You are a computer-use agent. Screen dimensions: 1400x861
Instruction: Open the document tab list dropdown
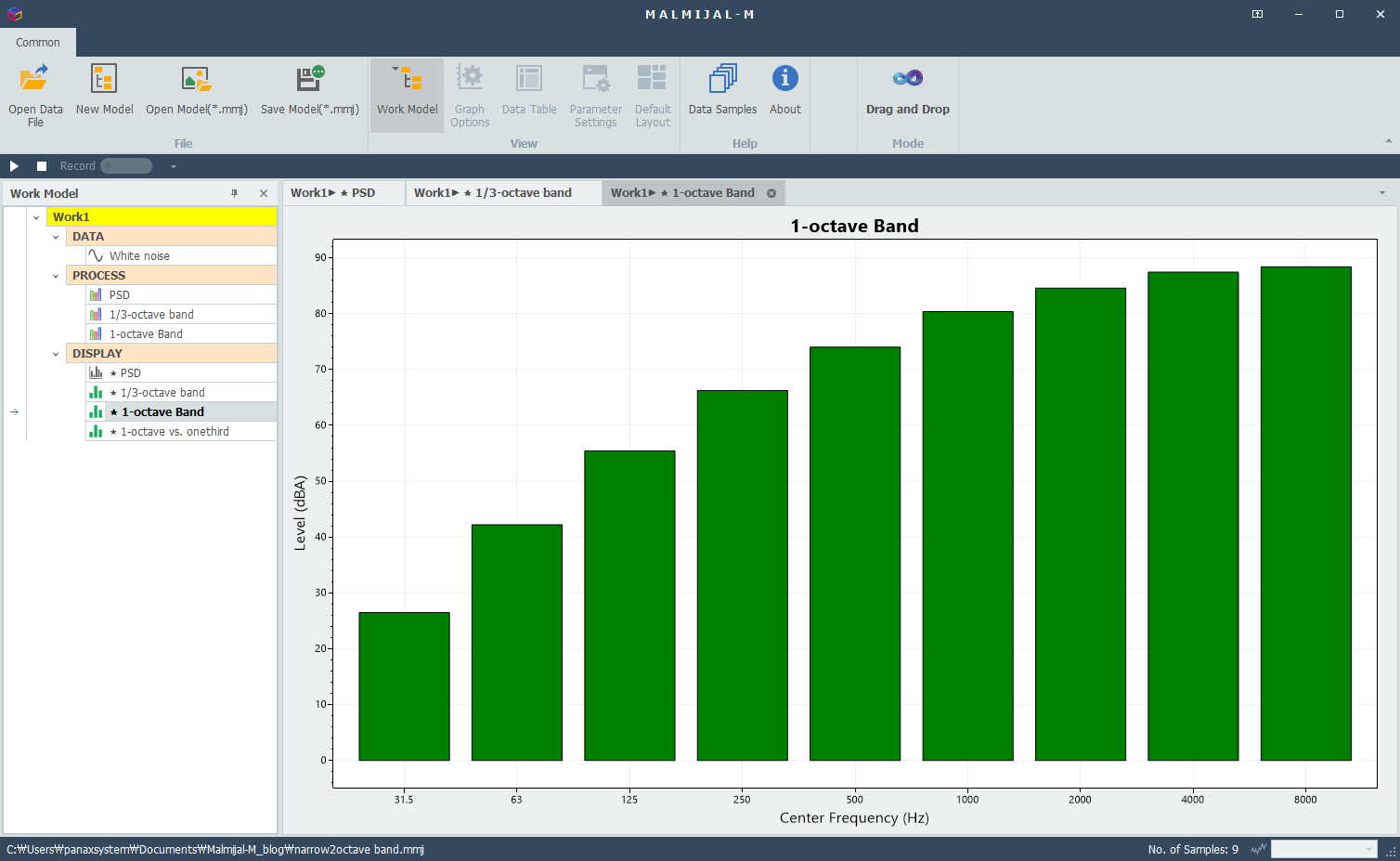[1382, 193]
